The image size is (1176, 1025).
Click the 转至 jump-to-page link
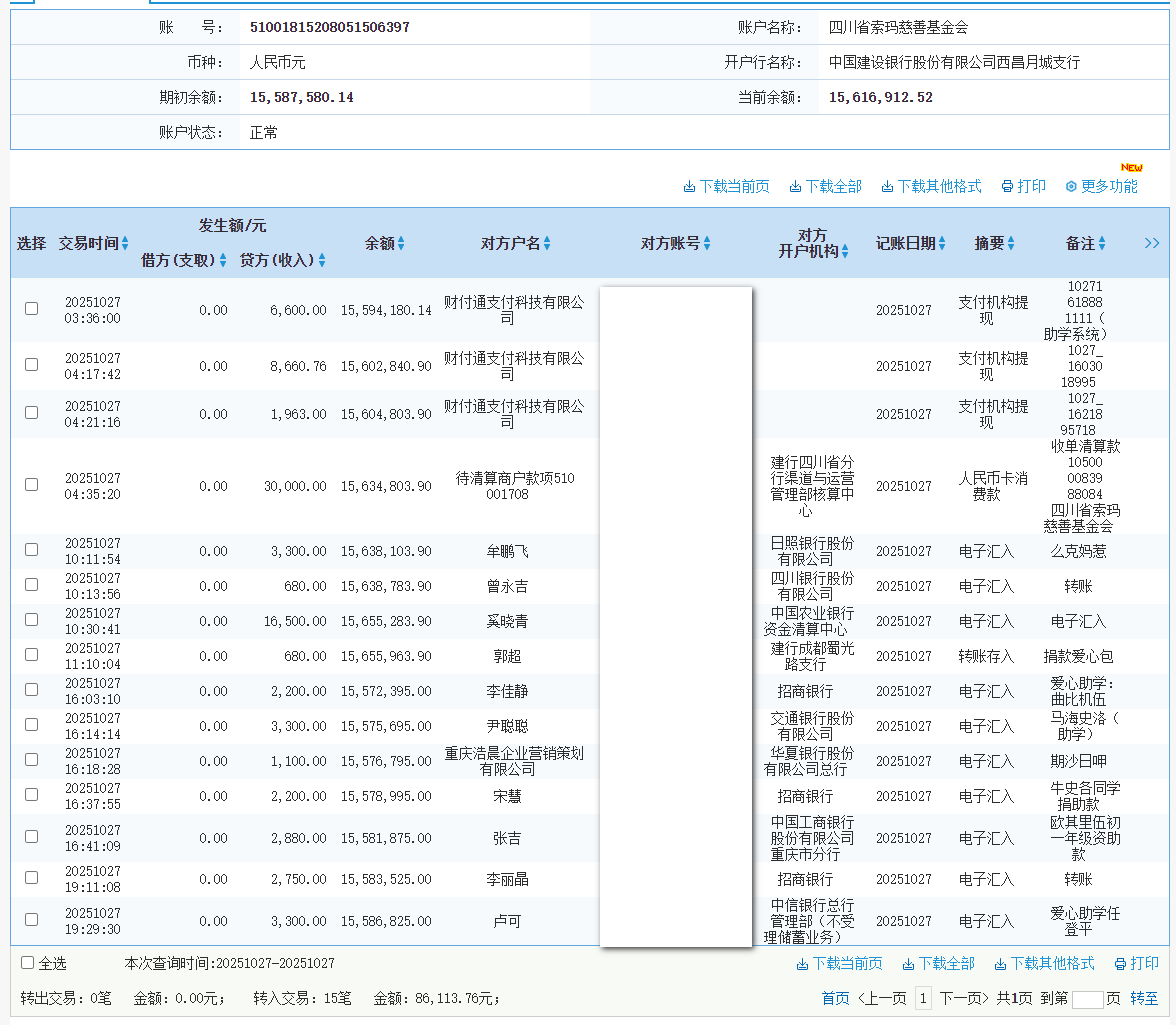[1146, 997]
